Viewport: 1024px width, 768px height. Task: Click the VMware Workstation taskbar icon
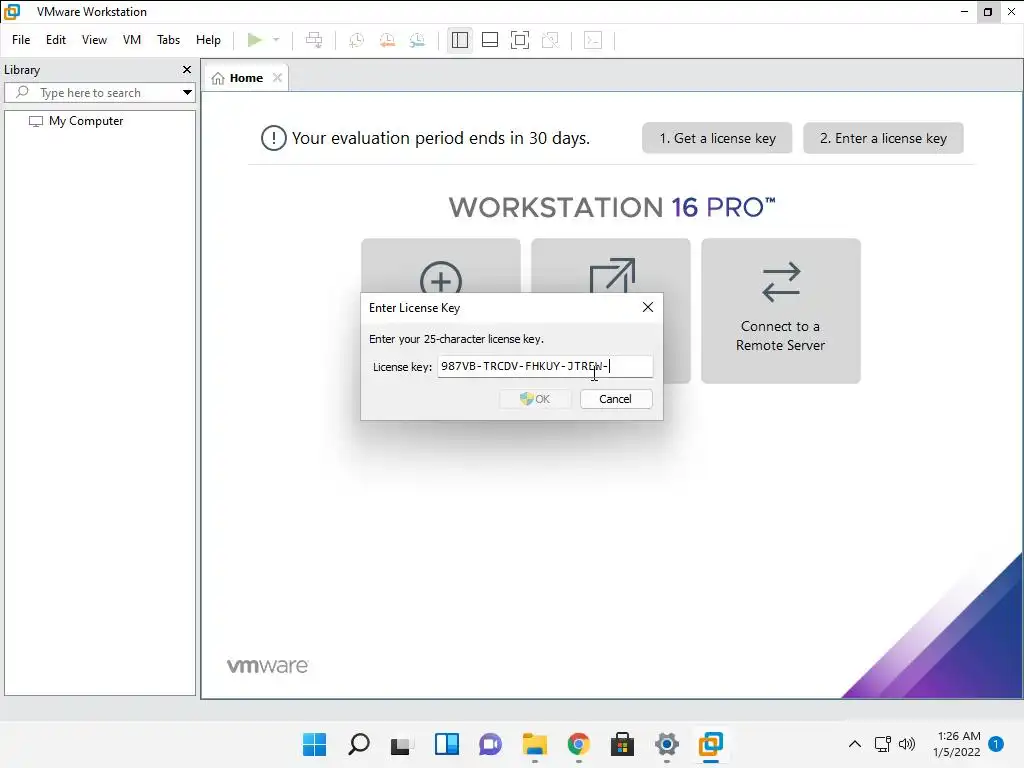pyautogui.click(x=711, y=744)
